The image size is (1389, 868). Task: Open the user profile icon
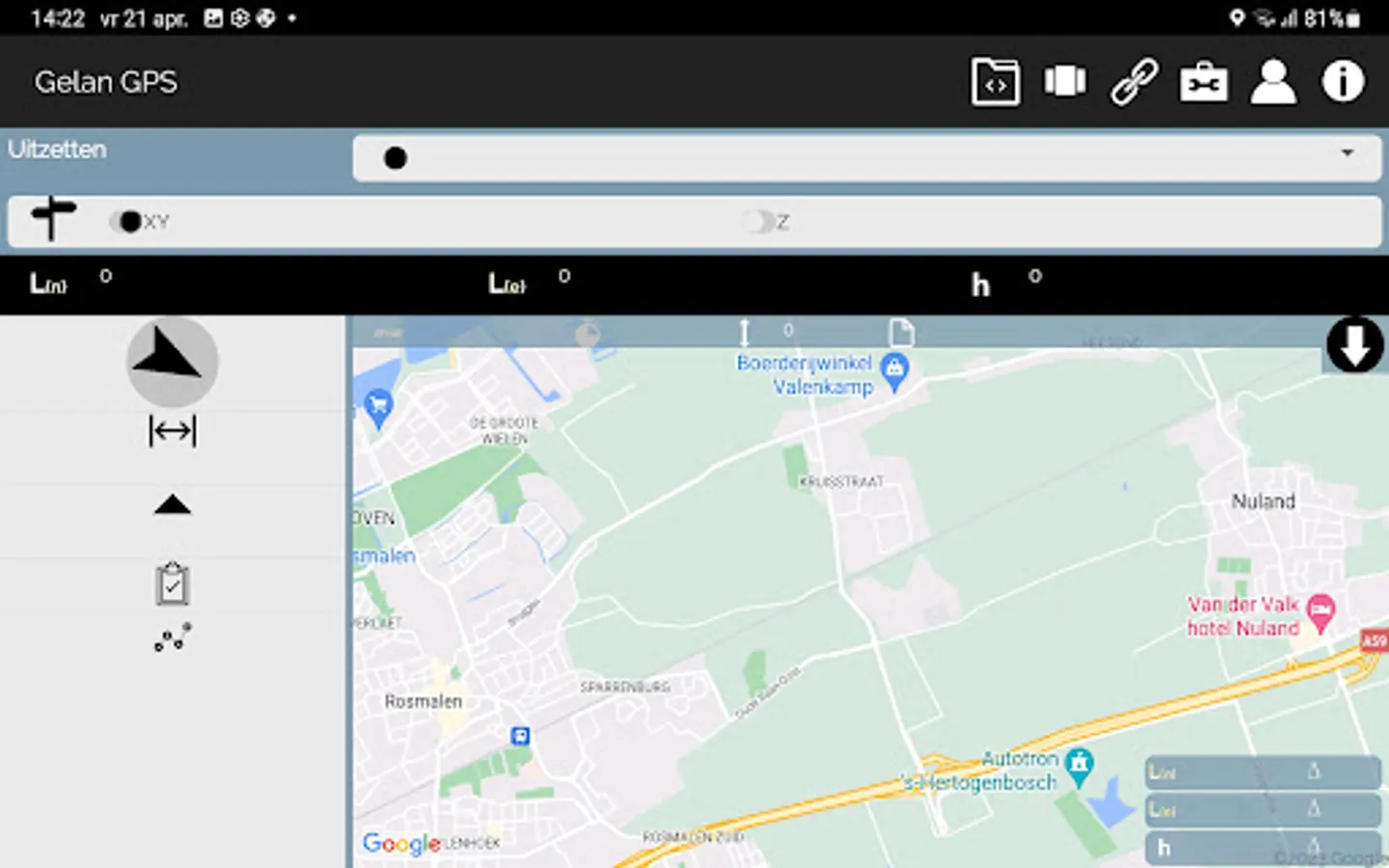1273,82
